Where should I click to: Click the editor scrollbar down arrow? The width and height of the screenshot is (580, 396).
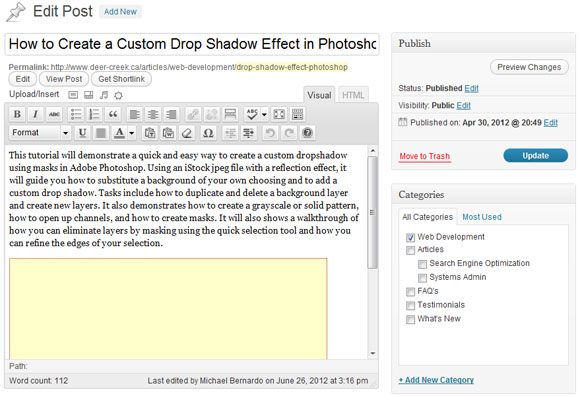pos(373,353)
